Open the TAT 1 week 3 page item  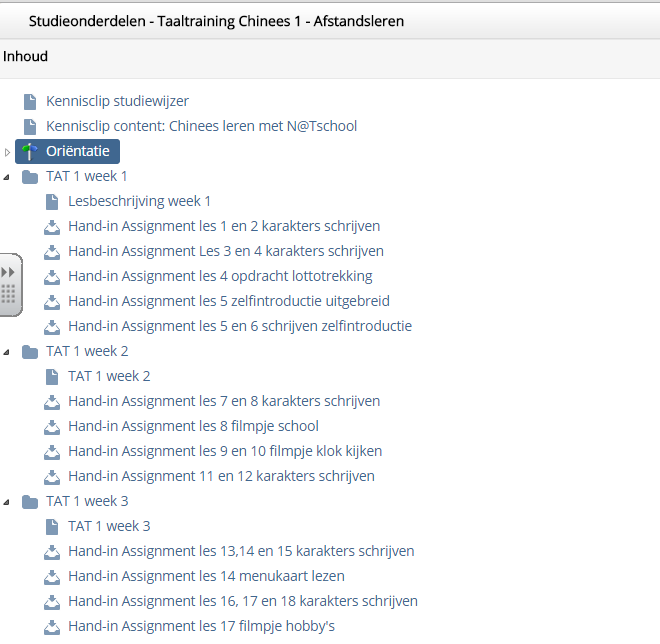[x=109, y=526]
